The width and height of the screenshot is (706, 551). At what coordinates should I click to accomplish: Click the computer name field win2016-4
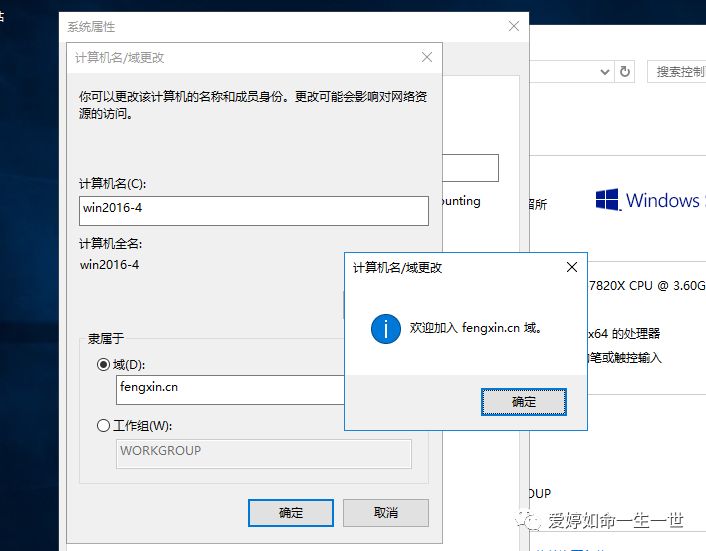coord(253,211)
